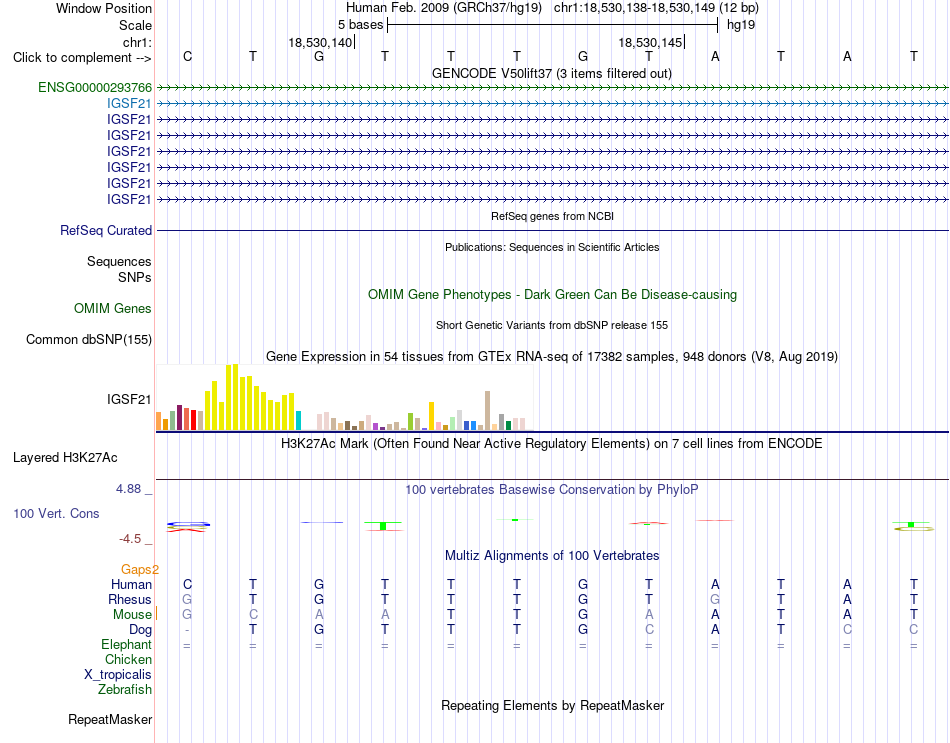Click the 'Click to complement -->' label
The image size is (950, 743).
tap(82, 58)
